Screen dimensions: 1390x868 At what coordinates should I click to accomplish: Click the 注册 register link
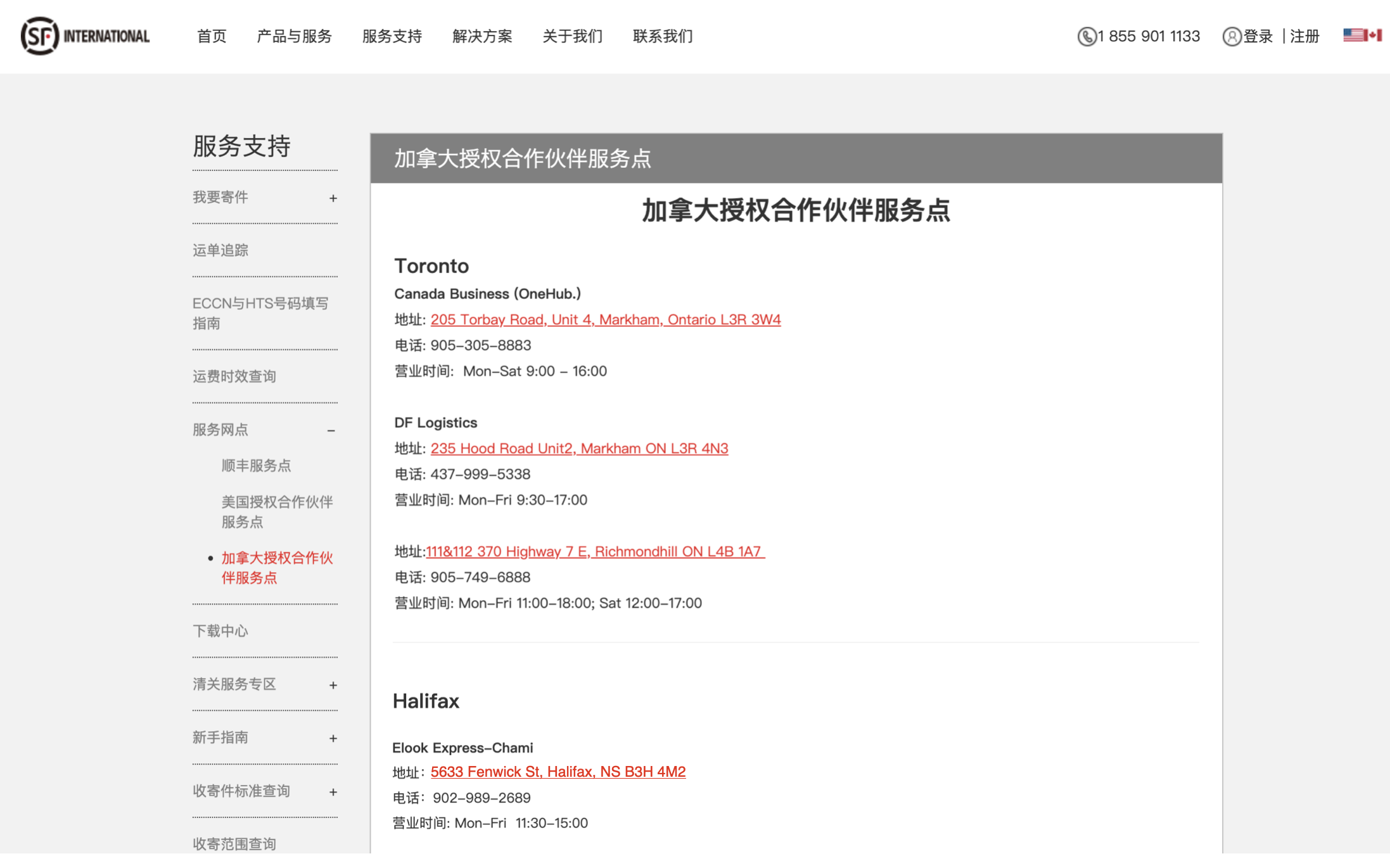1304,37
